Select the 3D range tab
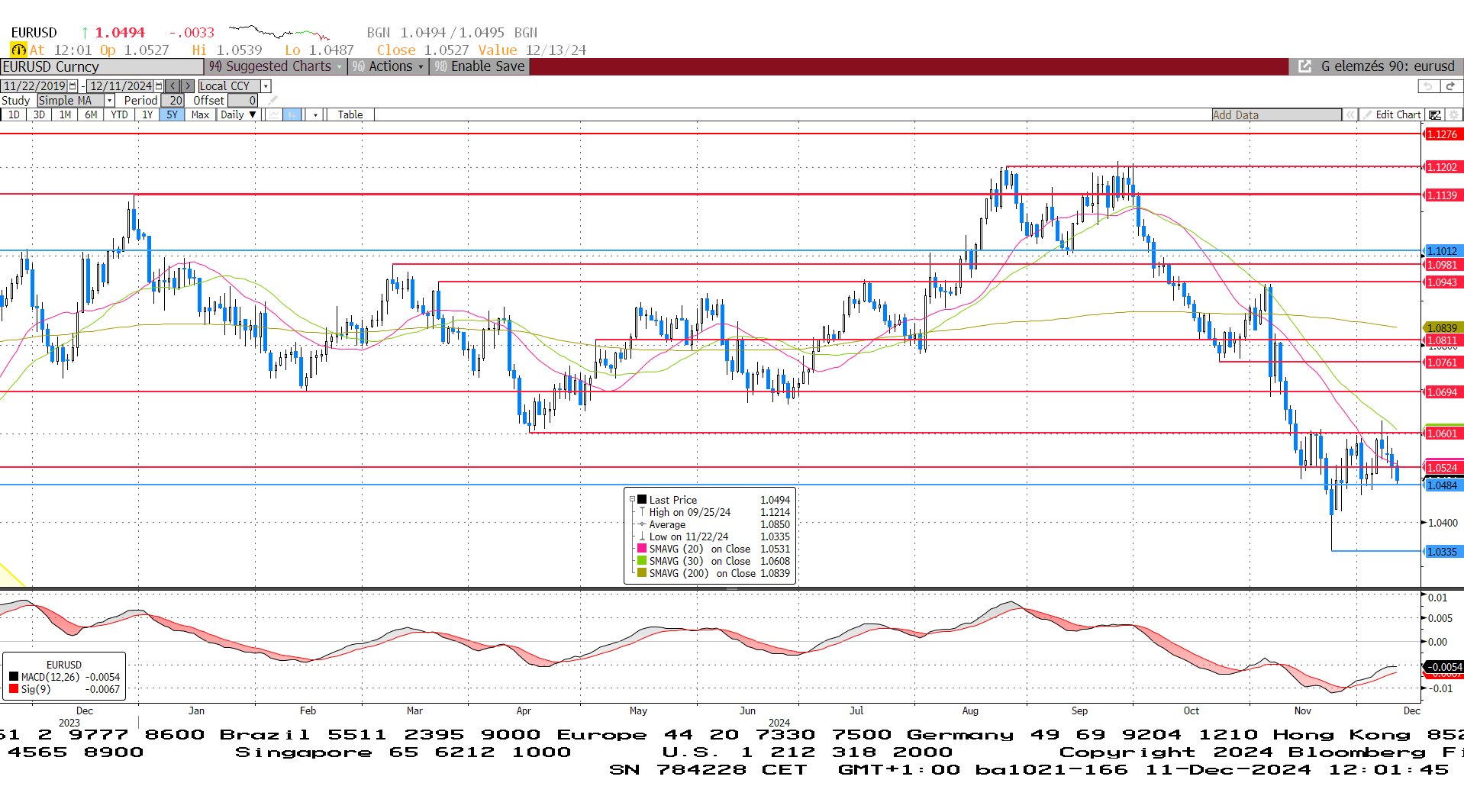 pos(39,114)
